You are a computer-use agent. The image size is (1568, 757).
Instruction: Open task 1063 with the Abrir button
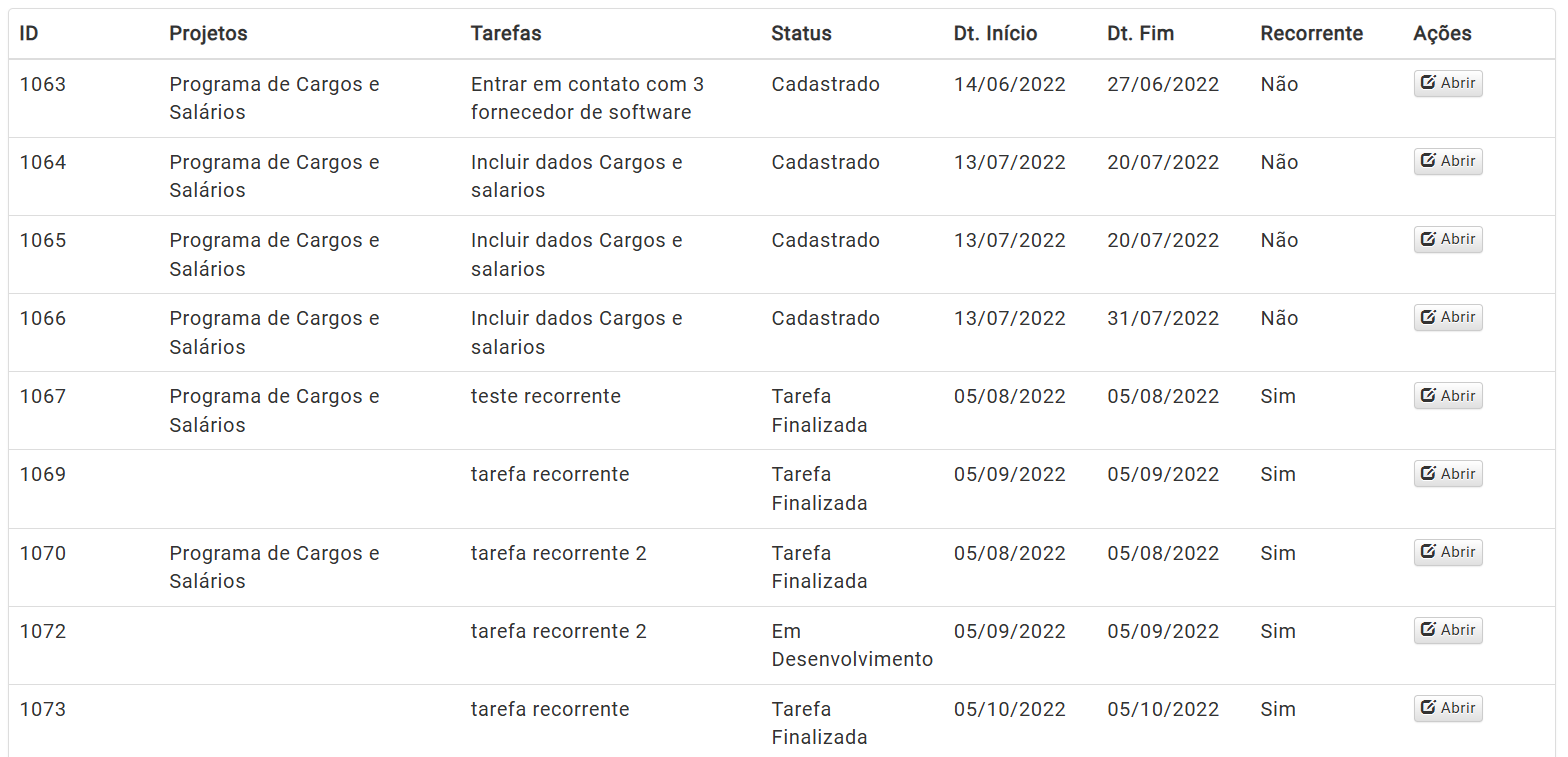[1448, 83]
